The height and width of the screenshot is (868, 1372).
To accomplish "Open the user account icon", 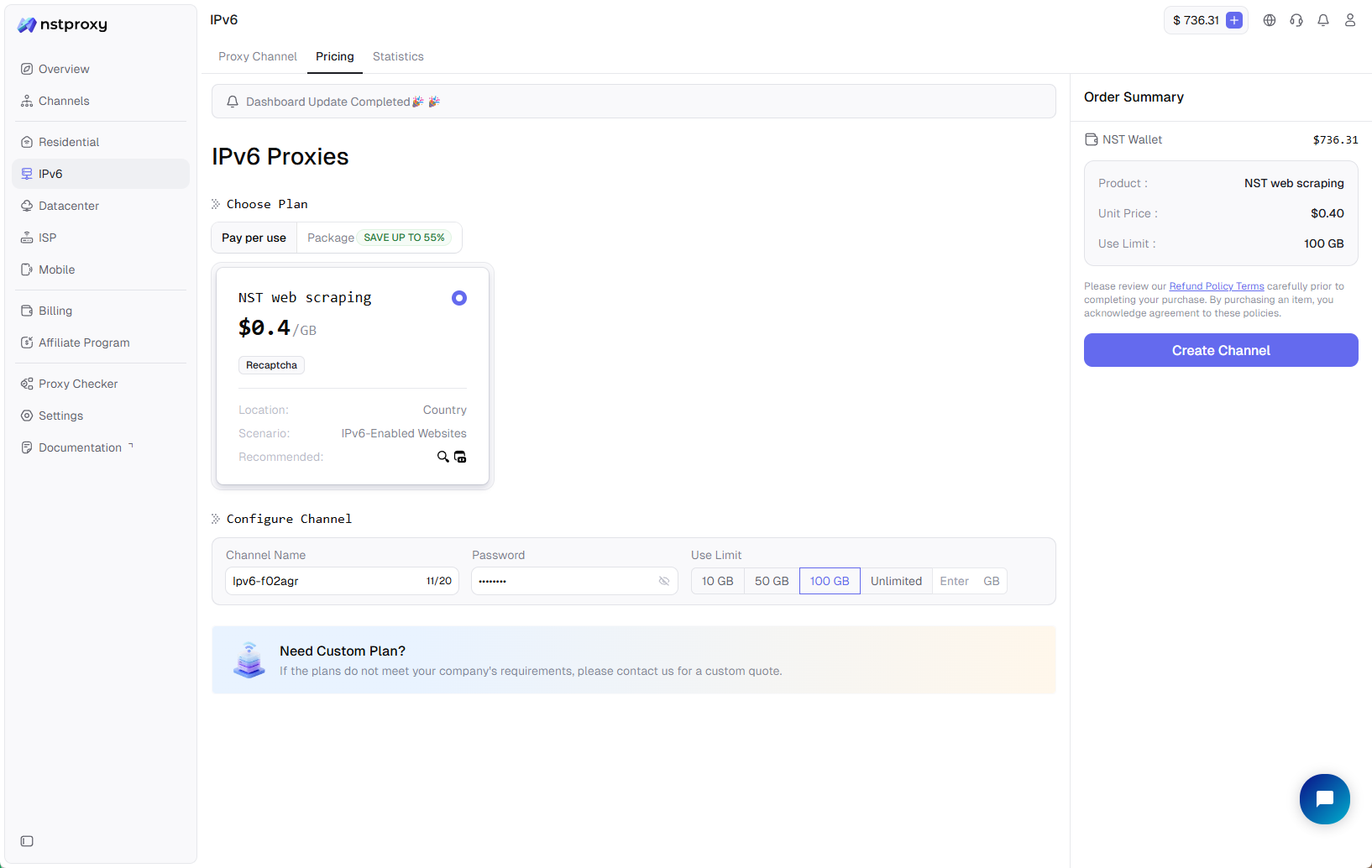I will (x=1350, y=20).
